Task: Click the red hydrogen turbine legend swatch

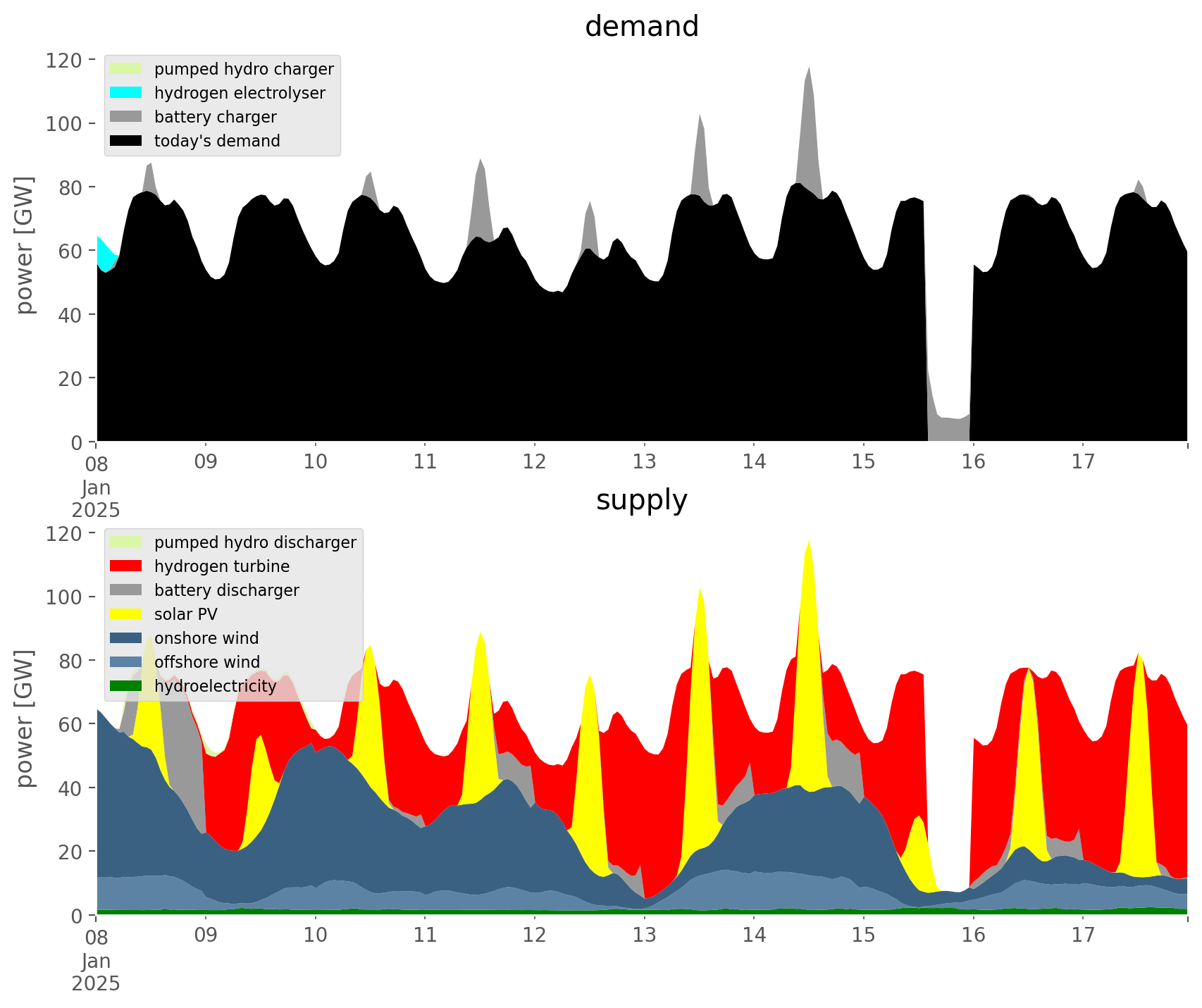Action: click(126, 566)
